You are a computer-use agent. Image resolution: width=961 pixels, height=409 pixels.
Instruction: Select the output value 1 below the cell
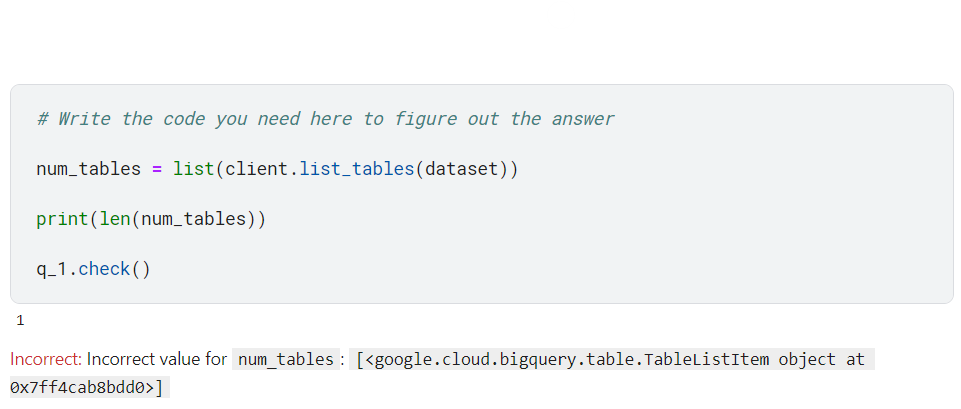[x=20, y=320]
